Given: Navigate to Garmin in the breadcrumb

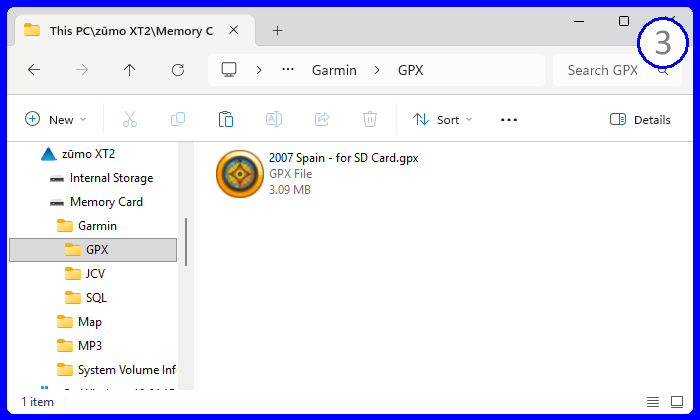Looking at the screenshot, I should coord(334,70).
